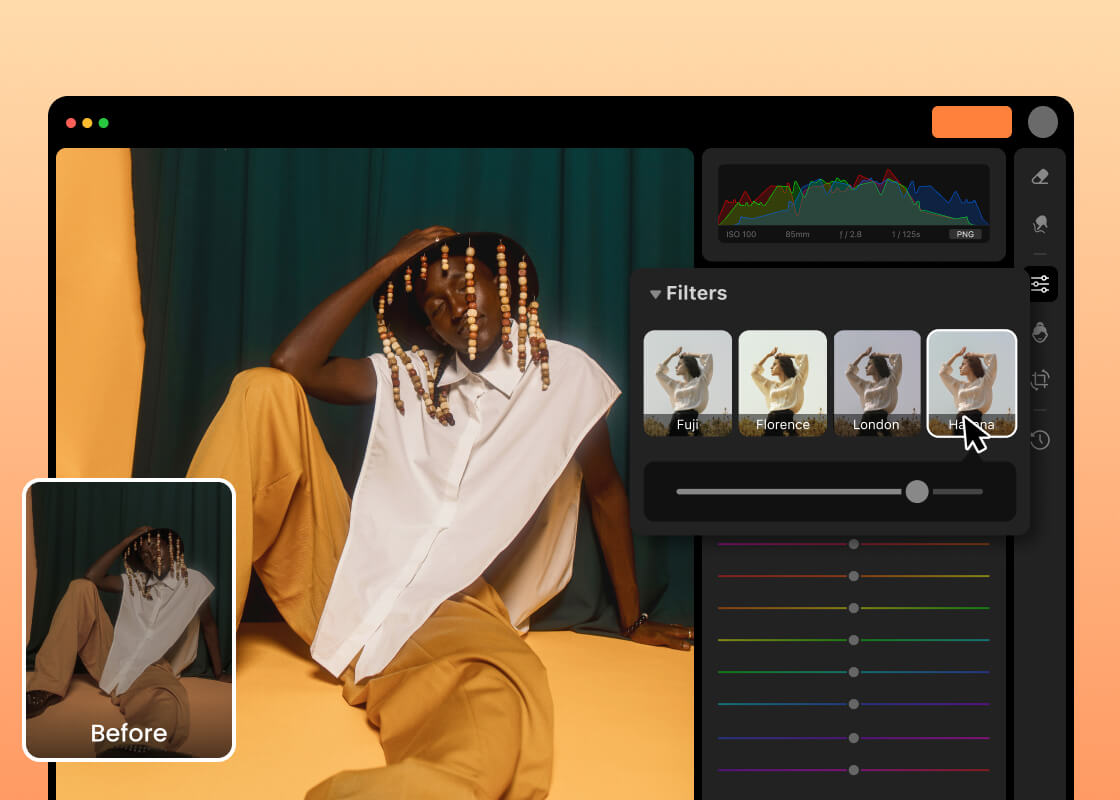Click the bottom-most color slider knob

tap(854, 770)
